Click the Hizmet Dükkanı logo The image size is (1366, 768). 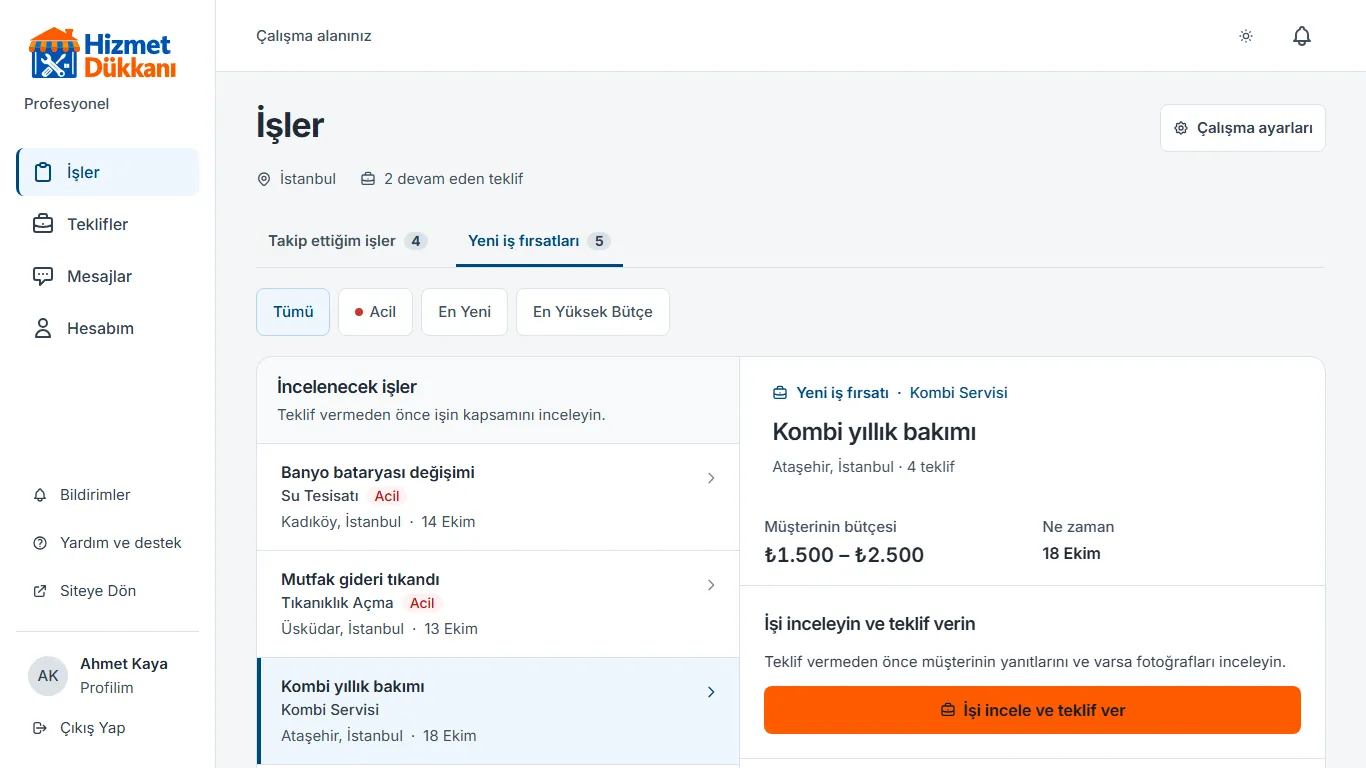click(x=103, y=53)
